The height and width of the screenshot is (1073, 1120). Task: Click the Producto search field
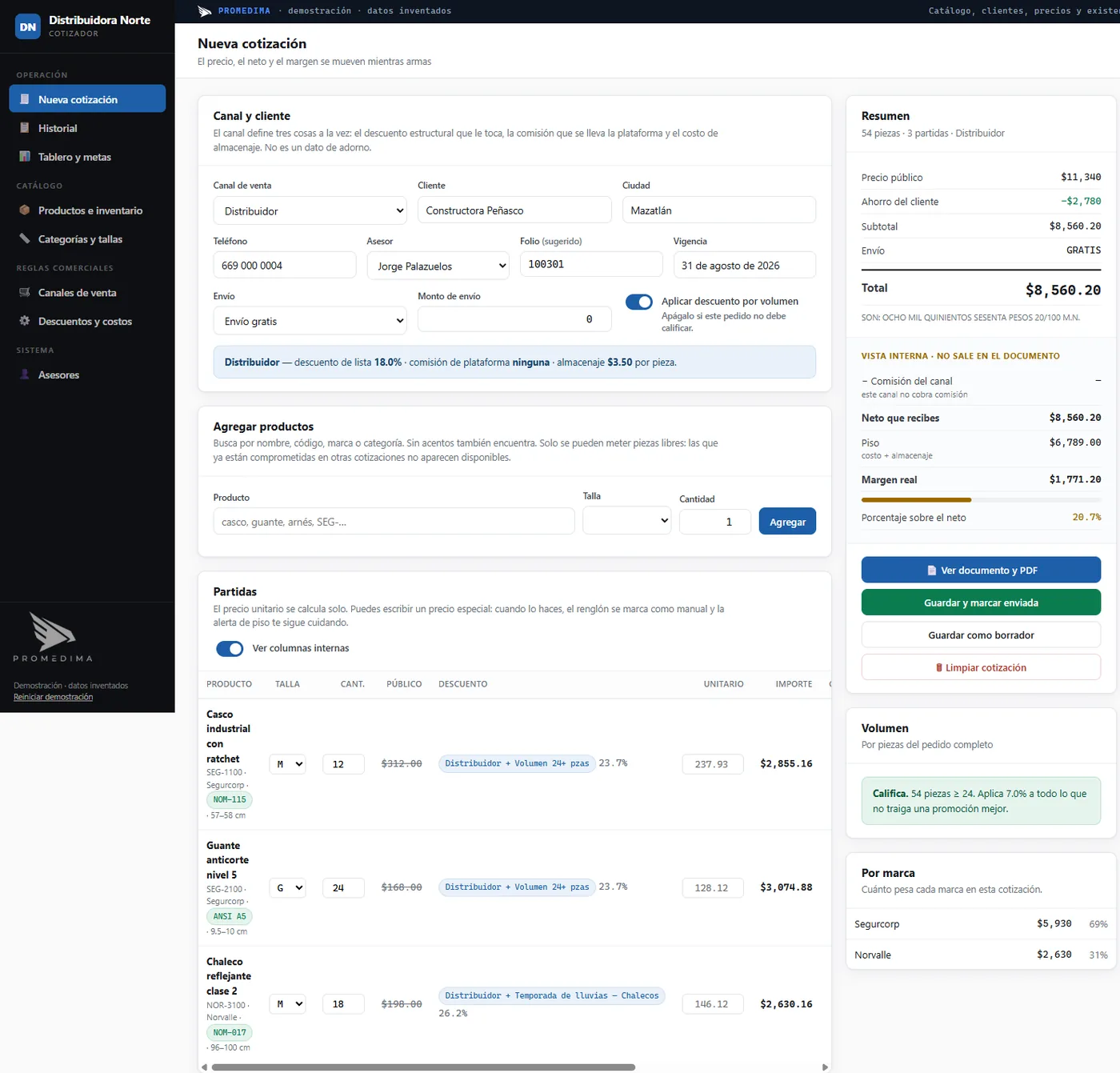[394, 521]
